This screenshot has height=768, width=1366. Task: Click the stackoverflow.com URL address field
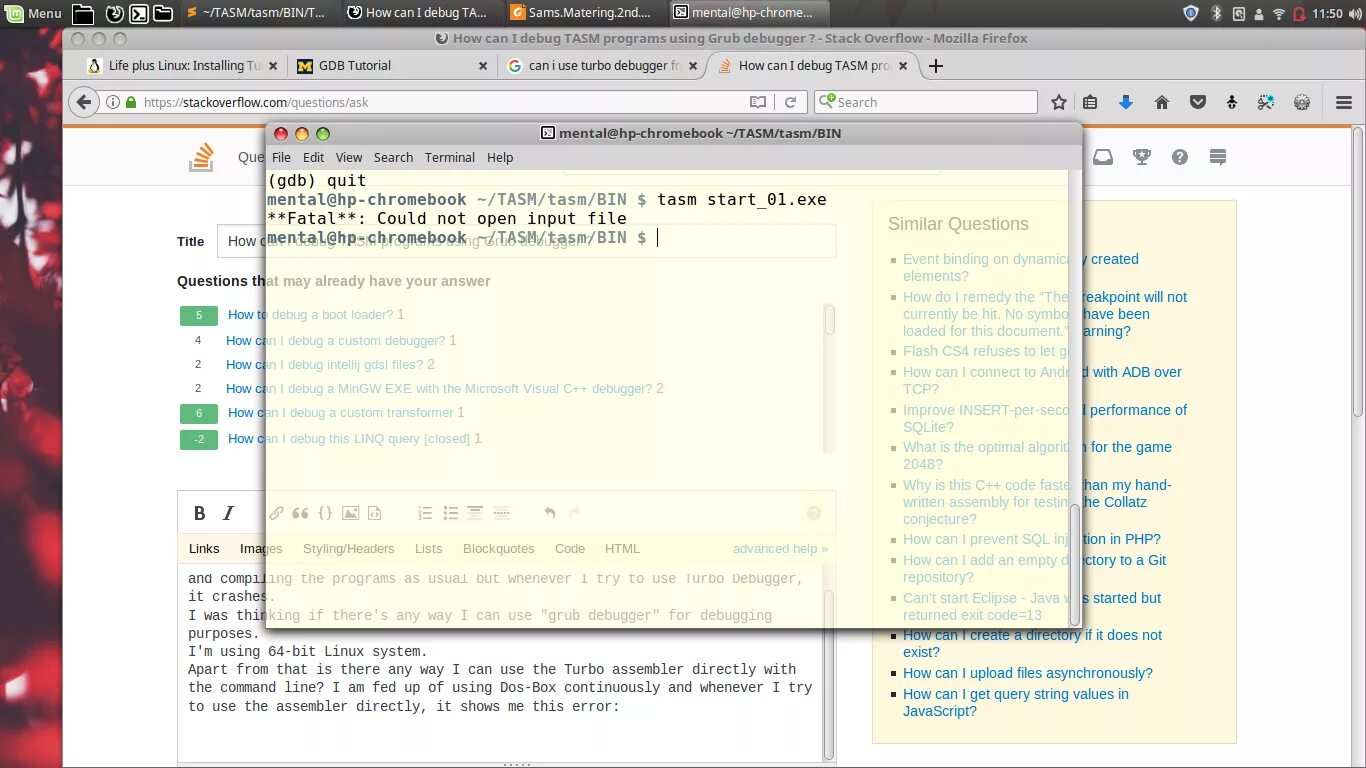[x=440, y=102]
